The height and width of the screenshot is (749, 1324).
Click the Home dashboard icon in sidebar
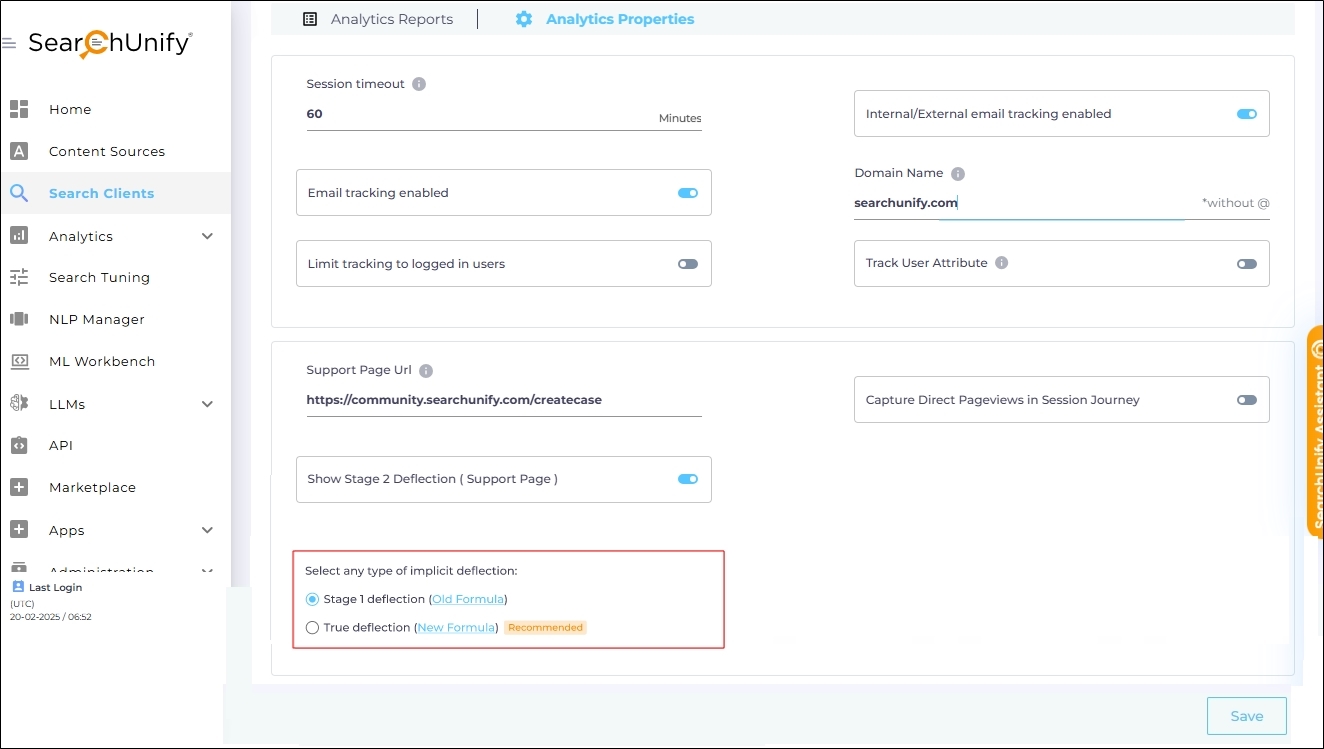(x=19, y=109)
